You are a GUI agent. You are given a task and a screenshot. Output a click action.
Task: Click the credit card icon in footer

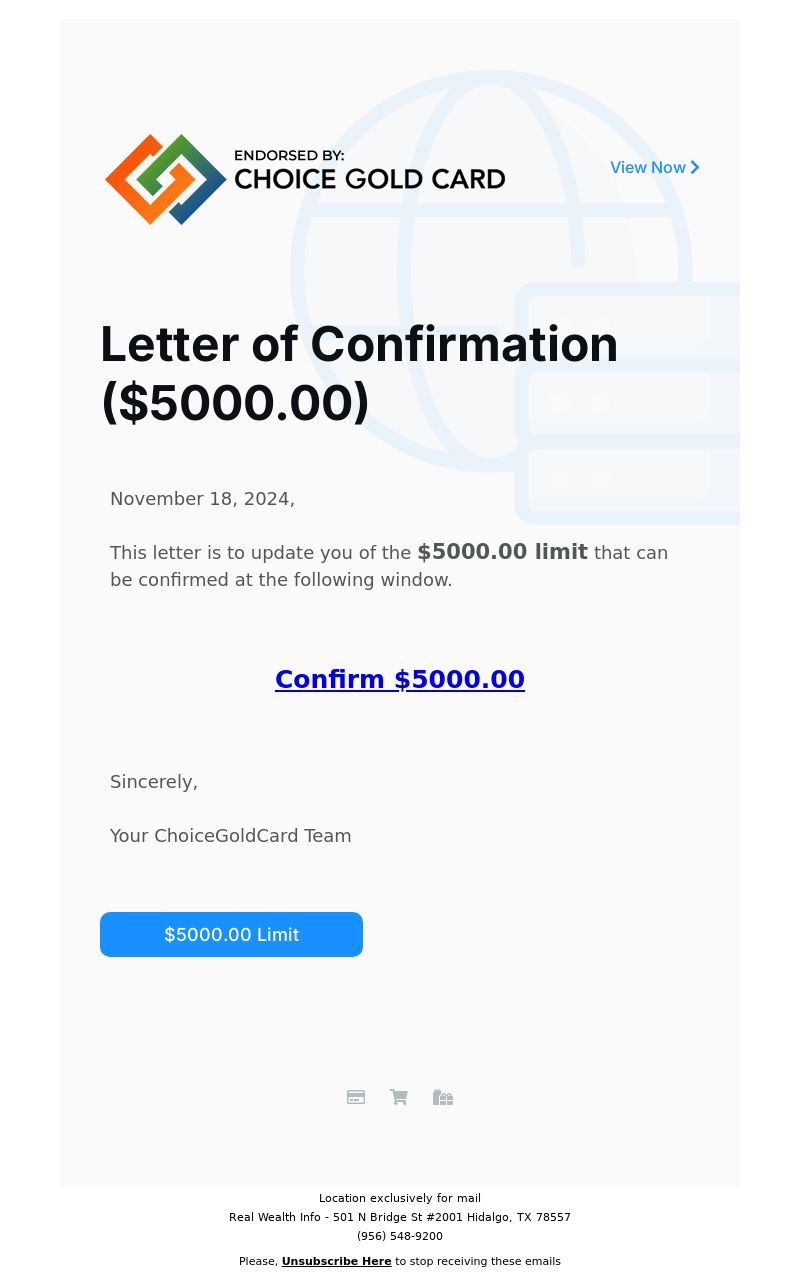[x=356, y=1097]
